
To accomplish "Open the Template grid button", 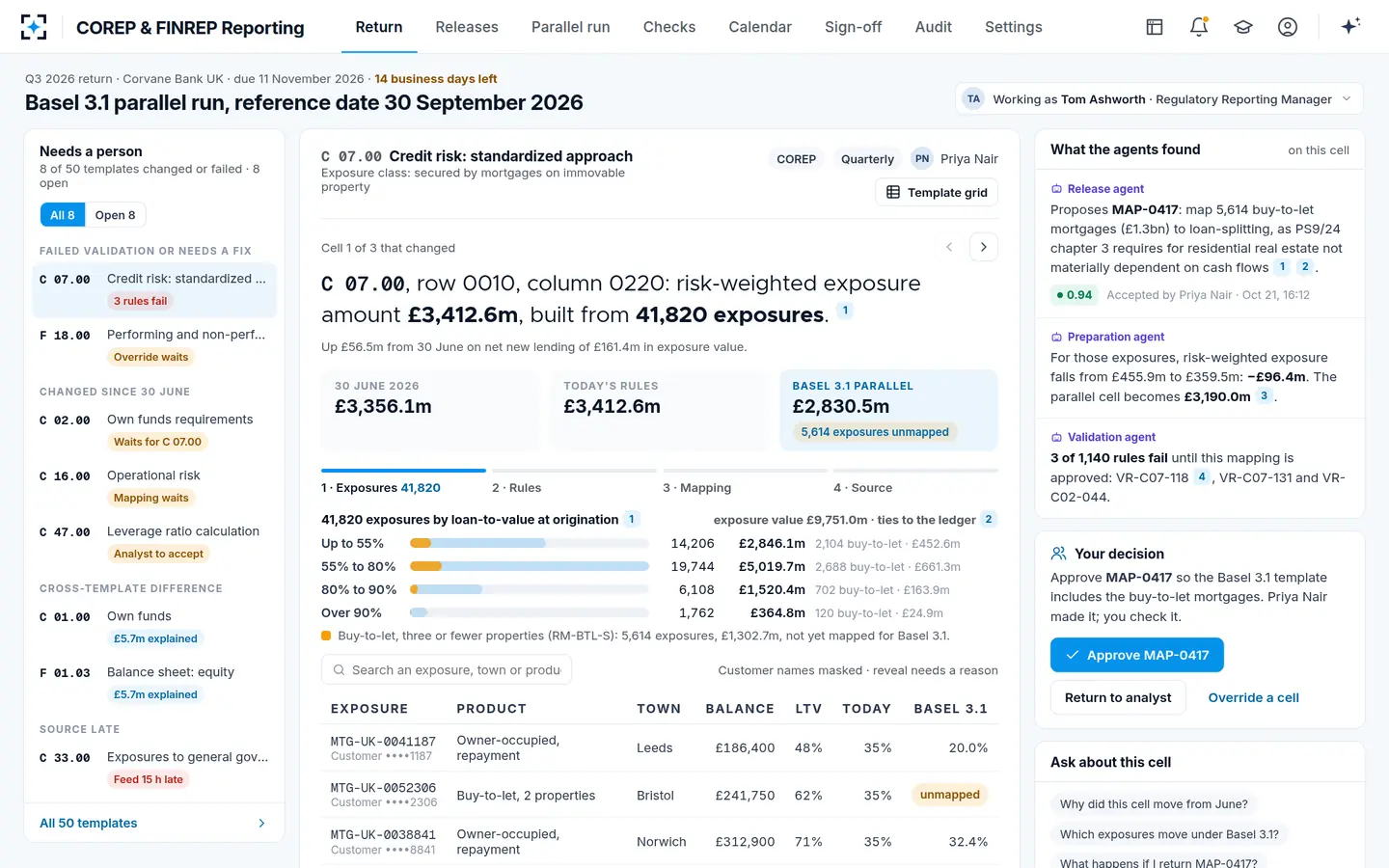I will click(937, 192).
